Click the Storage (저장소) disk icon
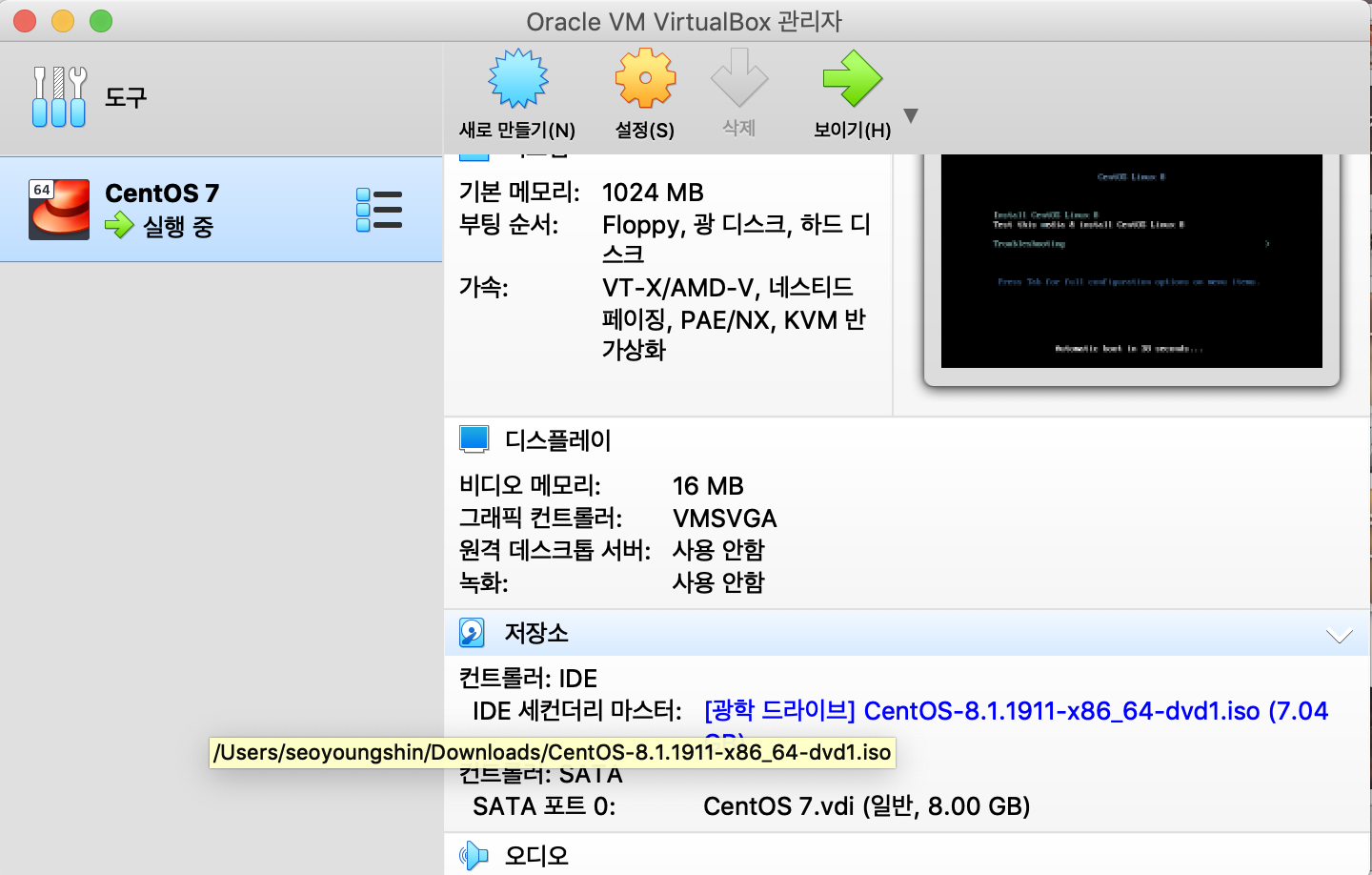The image size is (1372, 875). [x=473, y=633]
